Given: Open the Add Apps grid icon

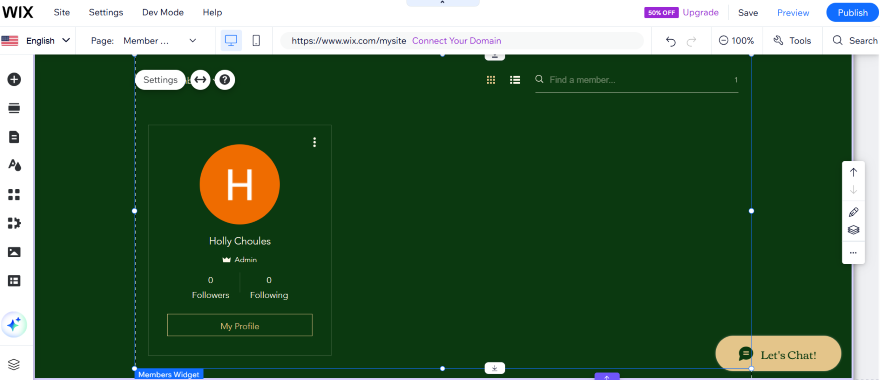Looking at the screenshot, I should tap(14, 194).
